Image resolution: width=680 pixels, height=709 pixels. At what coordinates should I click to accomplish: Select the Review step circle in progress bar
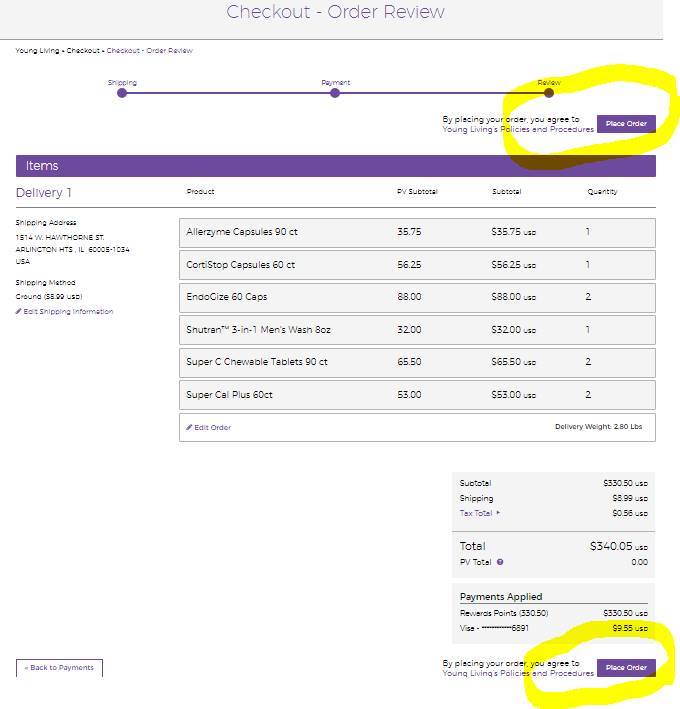[x=549, y=93]
